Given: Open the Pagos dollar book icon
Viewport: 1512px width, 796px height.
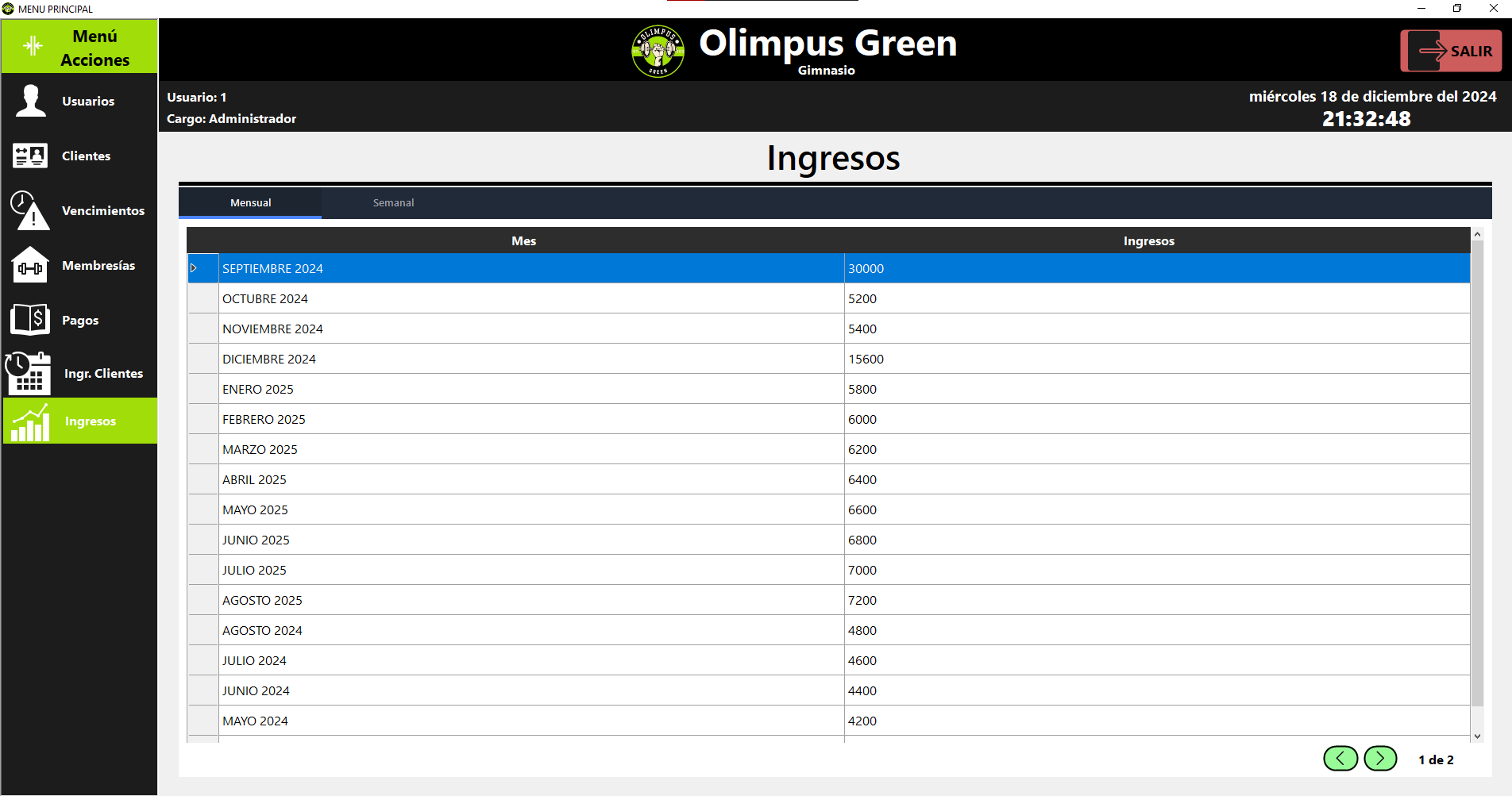Looking at the screenshot, I should click(x=30, y=320).
